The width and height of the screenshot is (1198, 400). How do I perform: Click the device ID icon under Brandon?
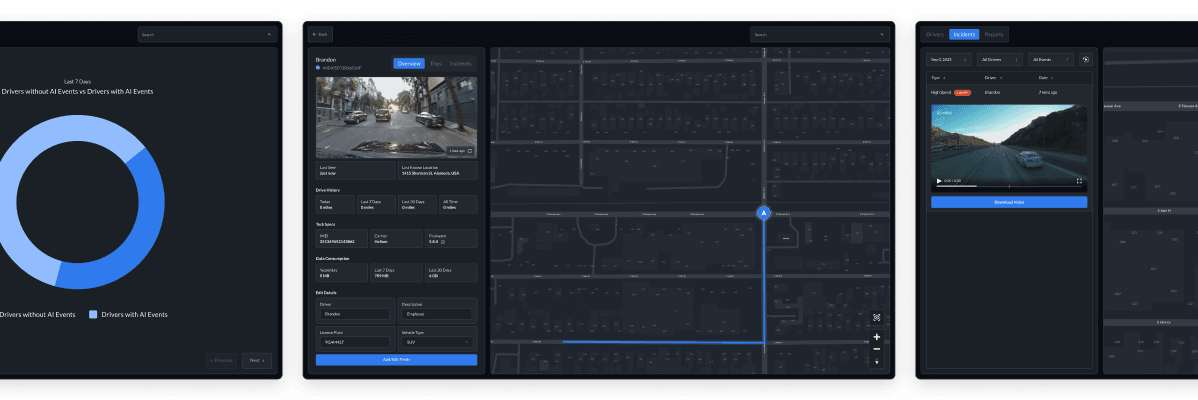point(319,68)
